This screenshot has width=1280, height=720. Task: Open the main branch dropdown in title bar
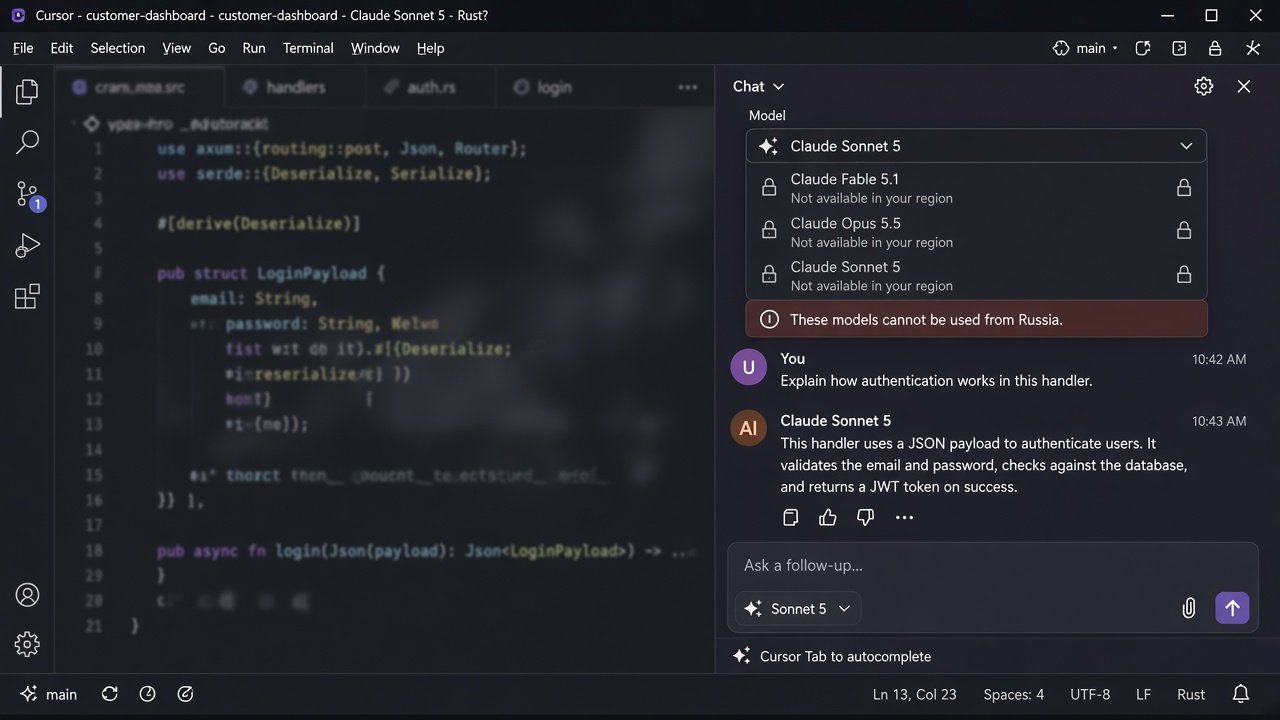[1086, 48]
